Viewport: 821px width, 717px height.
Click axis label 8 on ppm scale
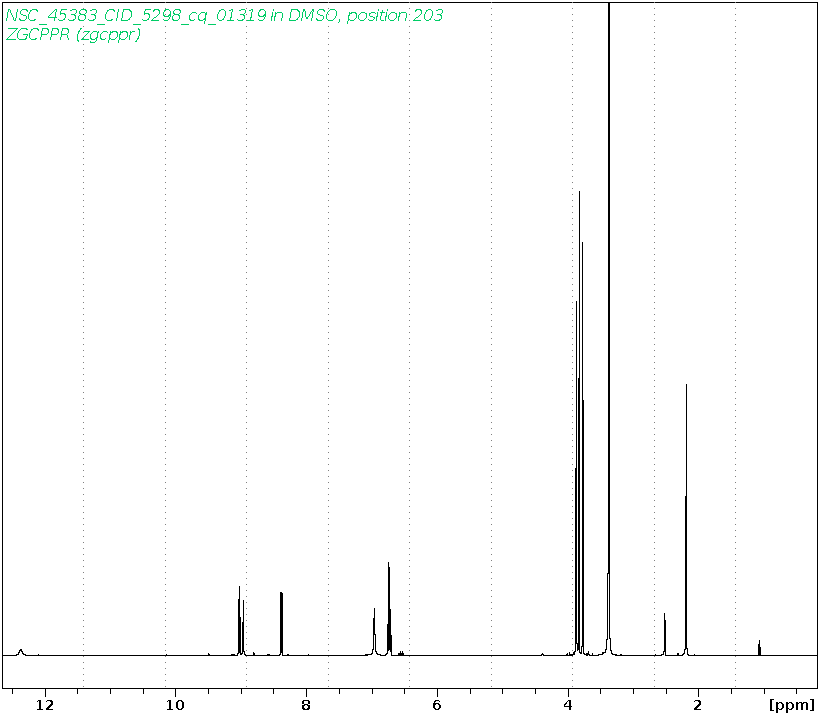pyautogui.click(x=306, y=705)
